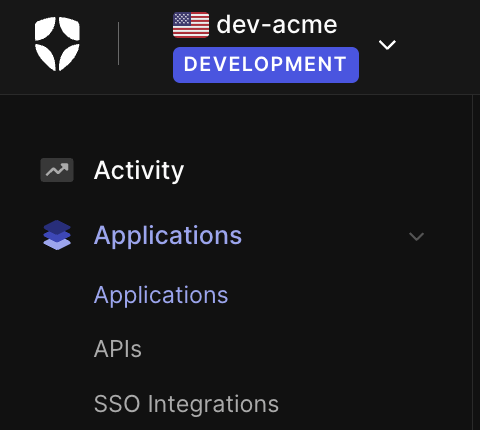Viewport: 480px width, 430px height.
Task: Open the Activity chart icon
Action: (x=57, y=170)
